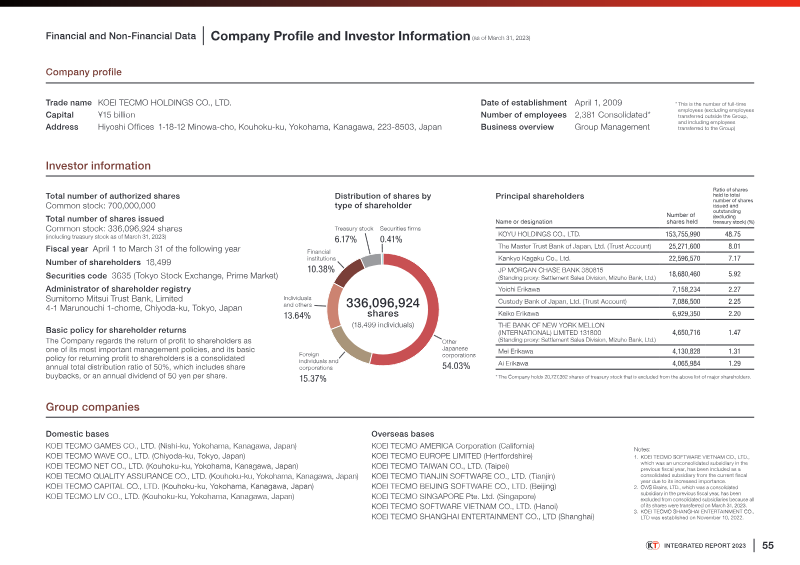Click the securities code 3635 line
The height and width of the screenshot is (565, 800).
pyautogui.click(x=162, y=276)
